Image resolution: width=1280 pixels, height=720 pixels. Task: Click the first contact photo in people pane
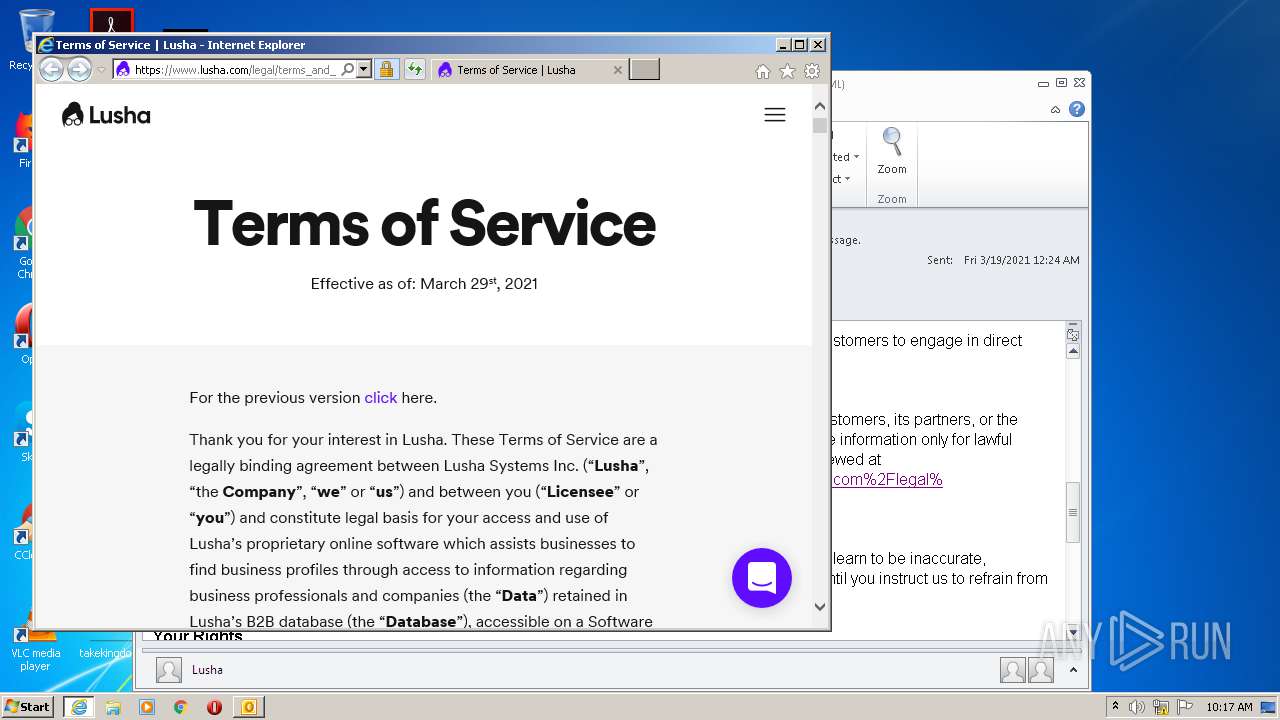pyautogui.click(x=1013, y=670)
